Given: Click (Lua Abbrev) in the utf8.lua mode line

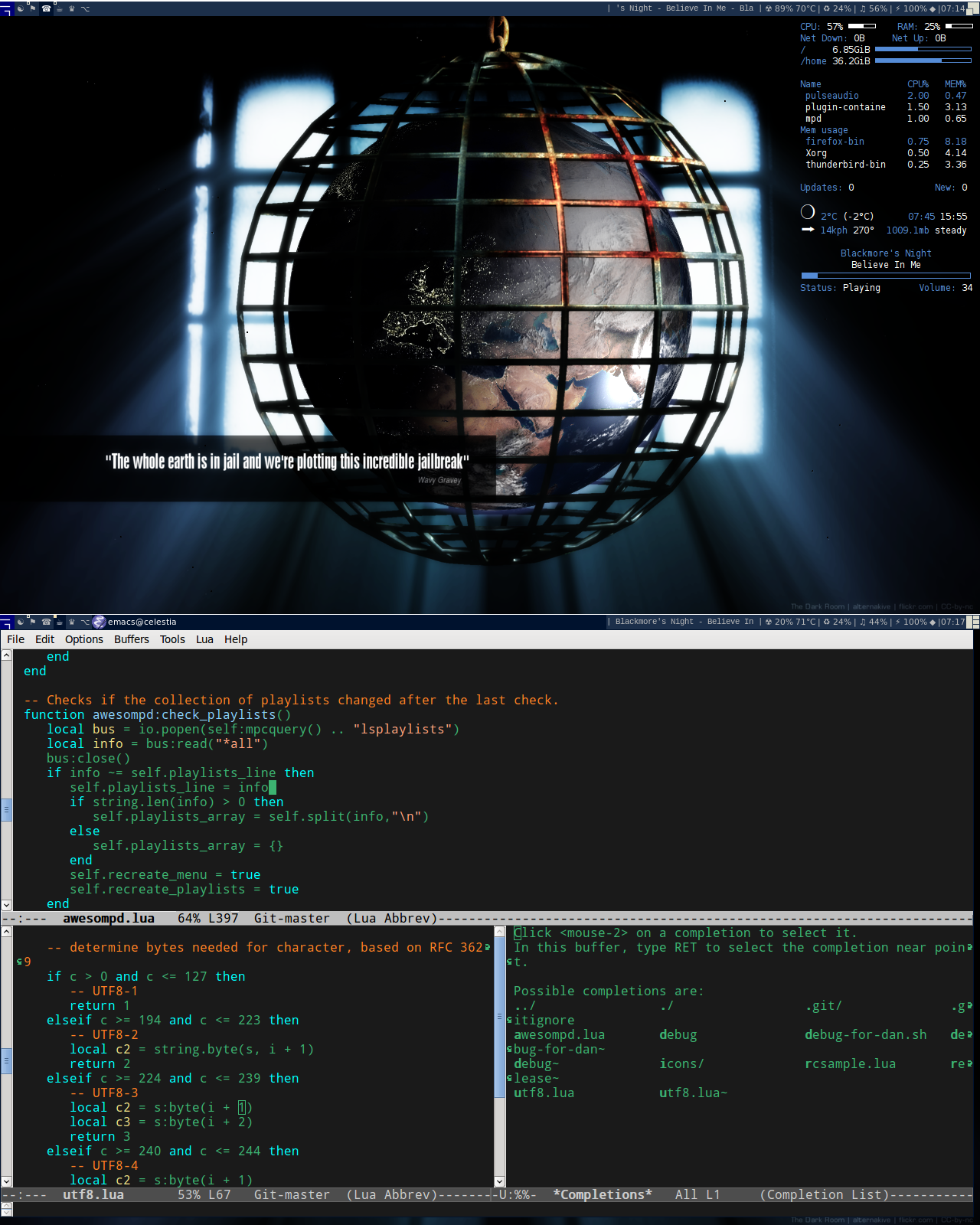Looking at the screenshot, I should [391, 1194].
